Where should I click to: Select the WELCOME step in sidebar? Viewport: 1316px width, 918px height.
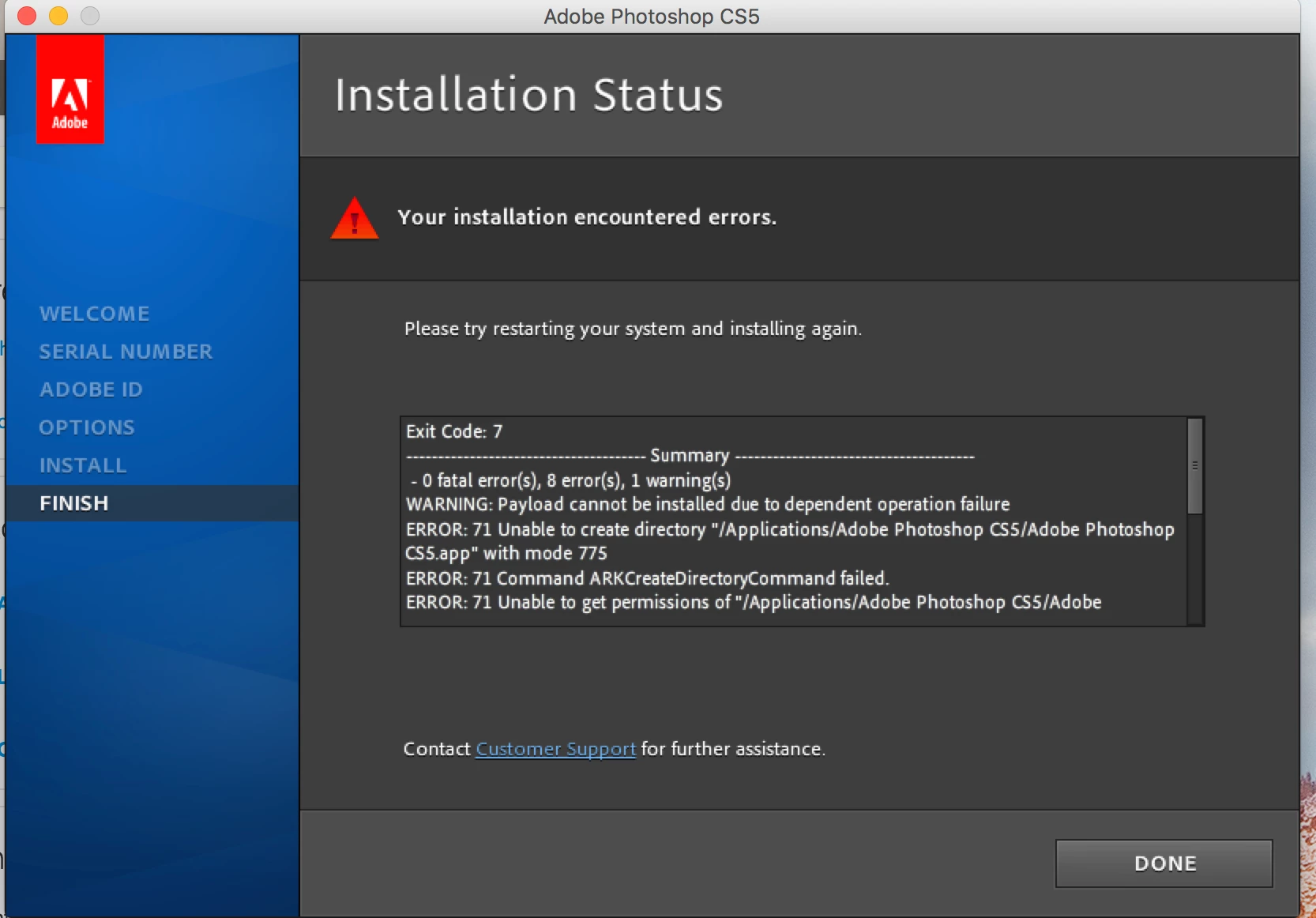click(x=95, y=314)
